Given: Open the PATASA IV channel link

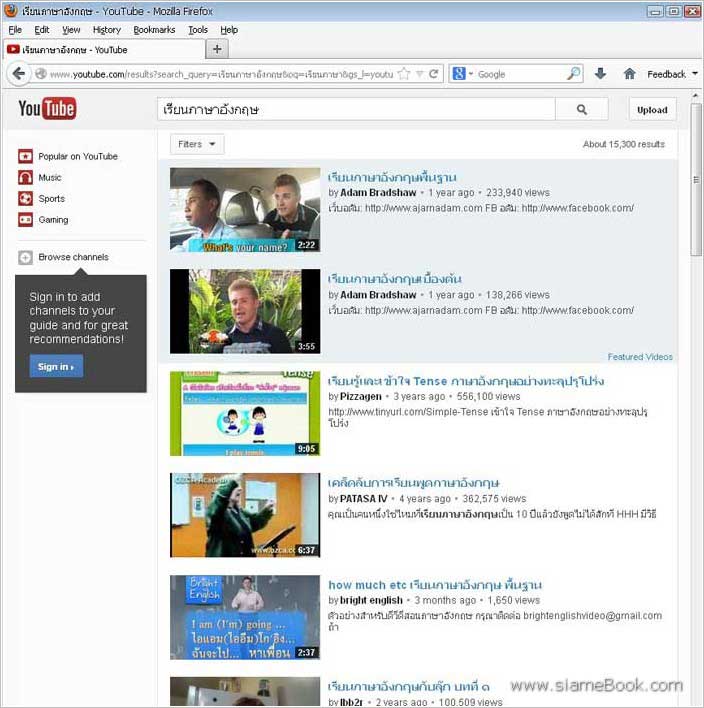Looking at the screenshot, I should (x=363, y=498).
